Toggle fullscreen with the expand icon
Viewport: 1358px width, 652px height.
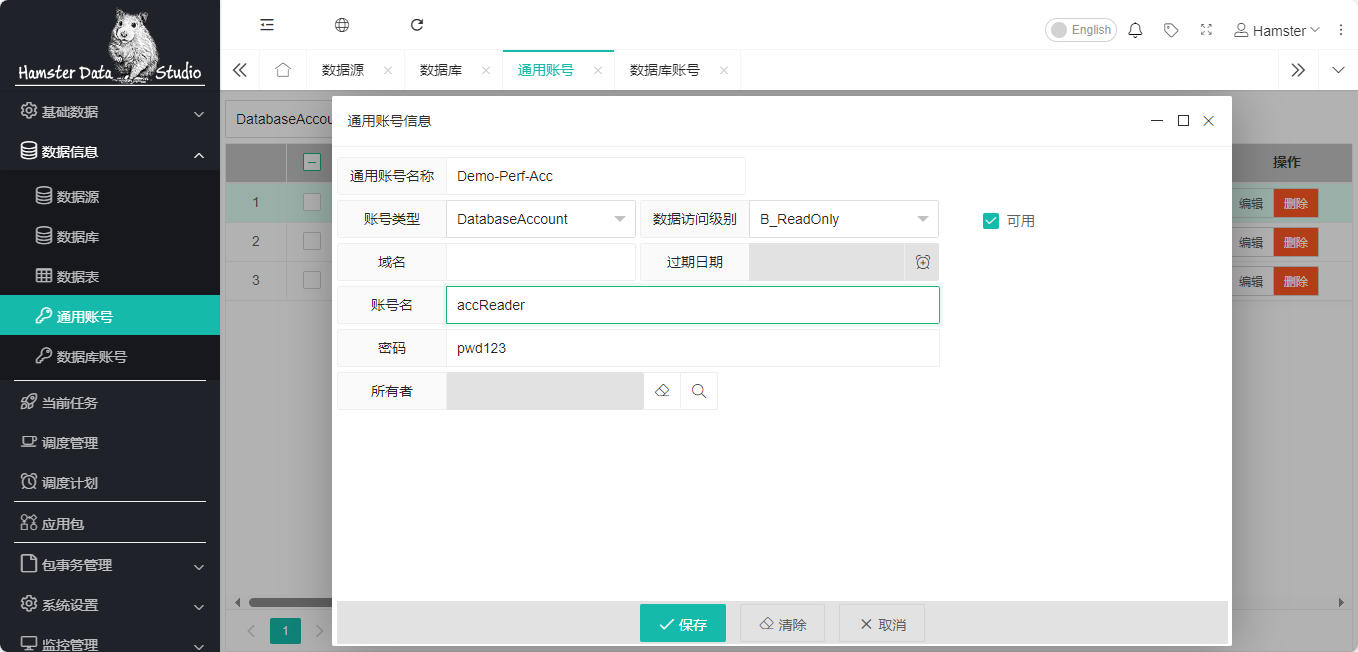pyautogui.click(x=1206, y=30)
